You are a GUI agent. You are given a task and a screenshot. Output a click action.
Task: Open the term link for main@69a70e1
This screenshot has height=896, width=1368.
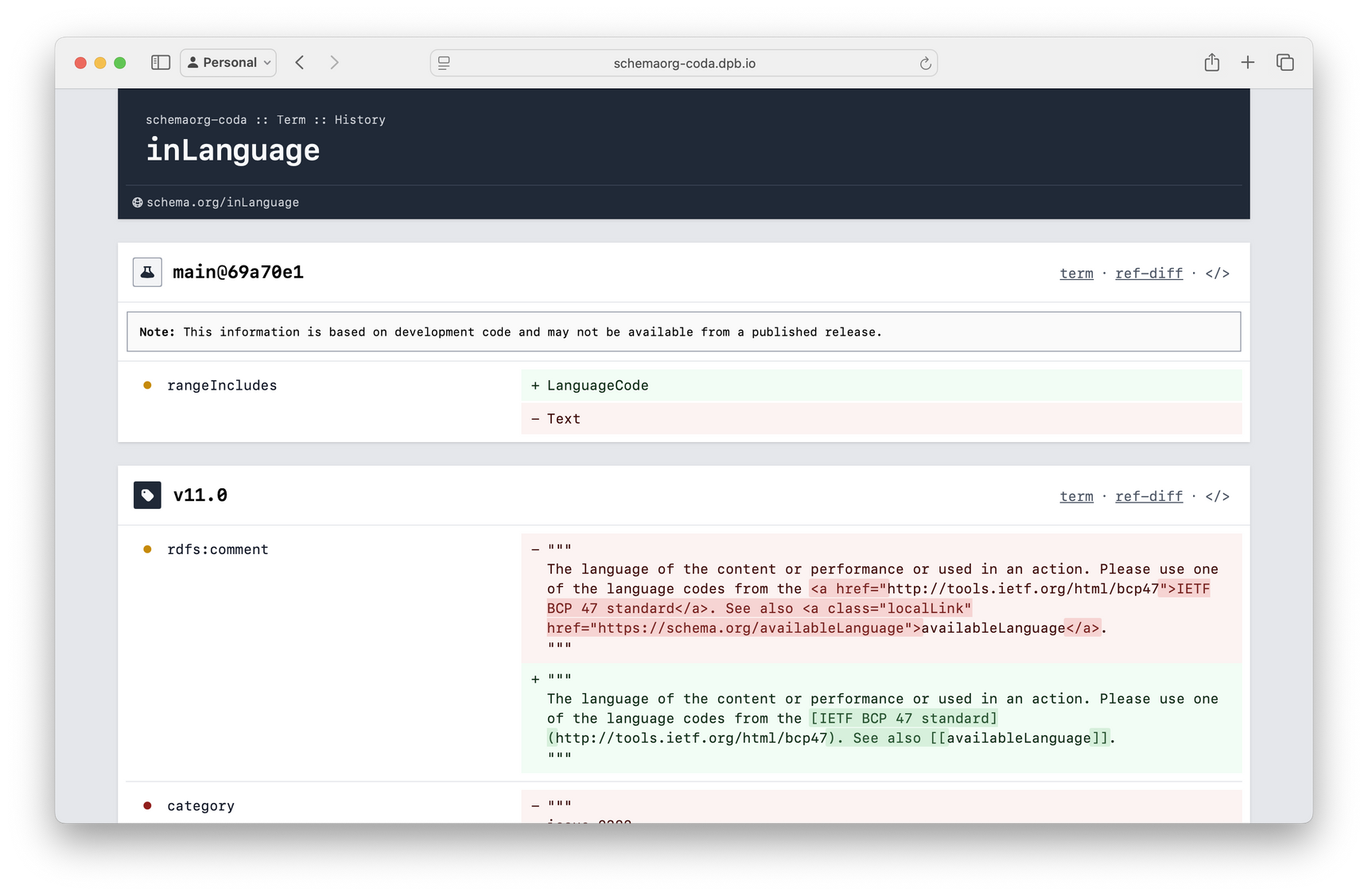tap(1076, 273)
